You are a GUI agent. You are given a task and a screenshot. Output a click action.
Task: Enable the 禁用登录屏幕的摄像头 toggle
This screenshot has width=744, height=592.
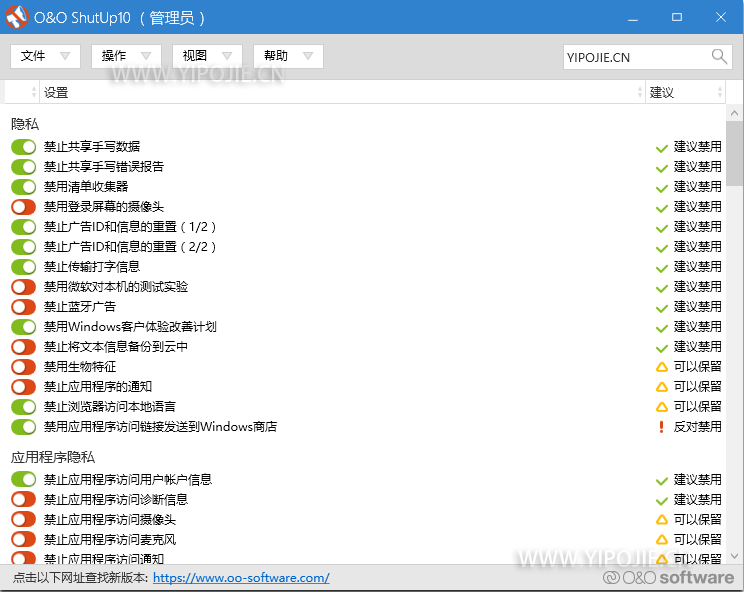[x=23, y=207]
